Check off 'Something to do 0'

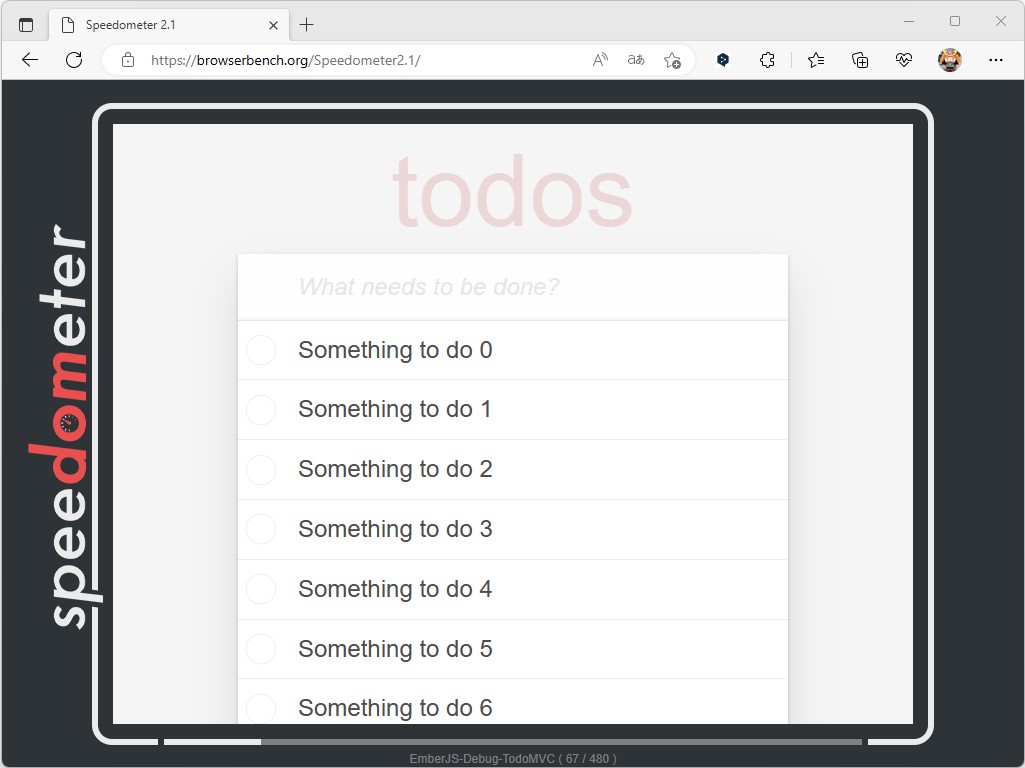tap(261, 350)
